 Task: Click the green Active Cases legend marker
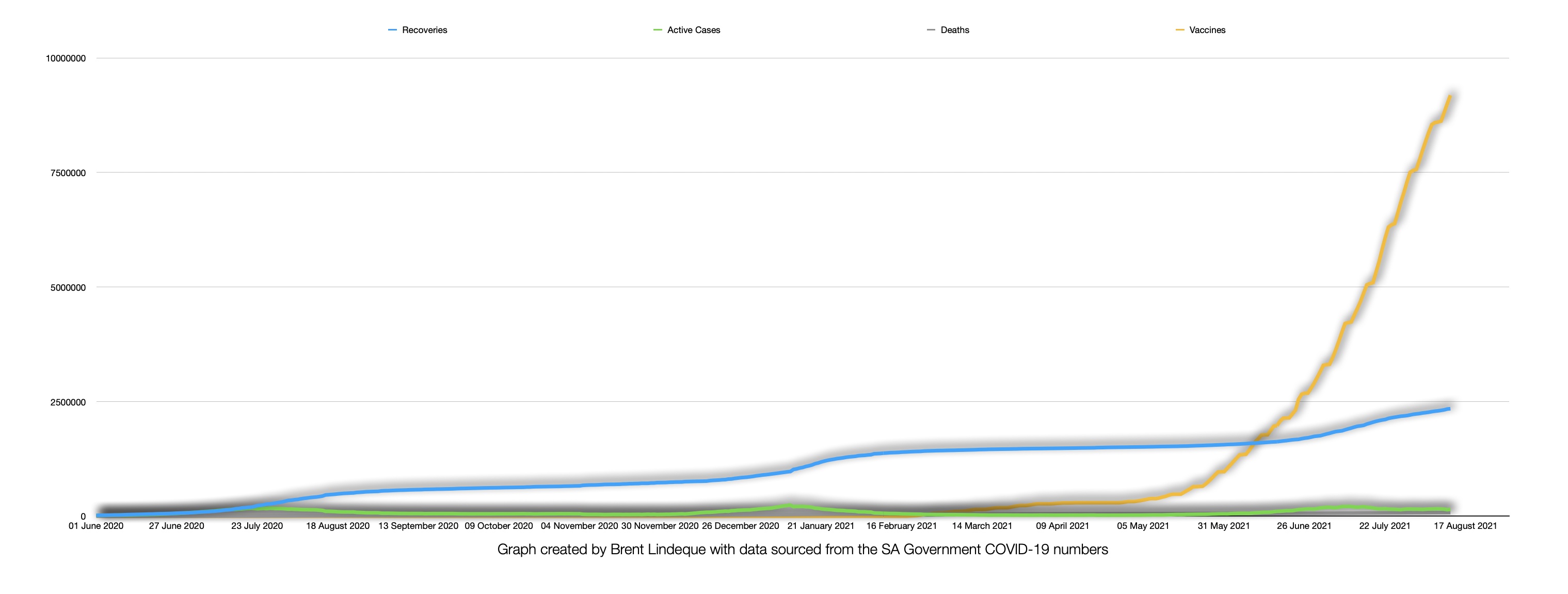[x=658, y=30]
